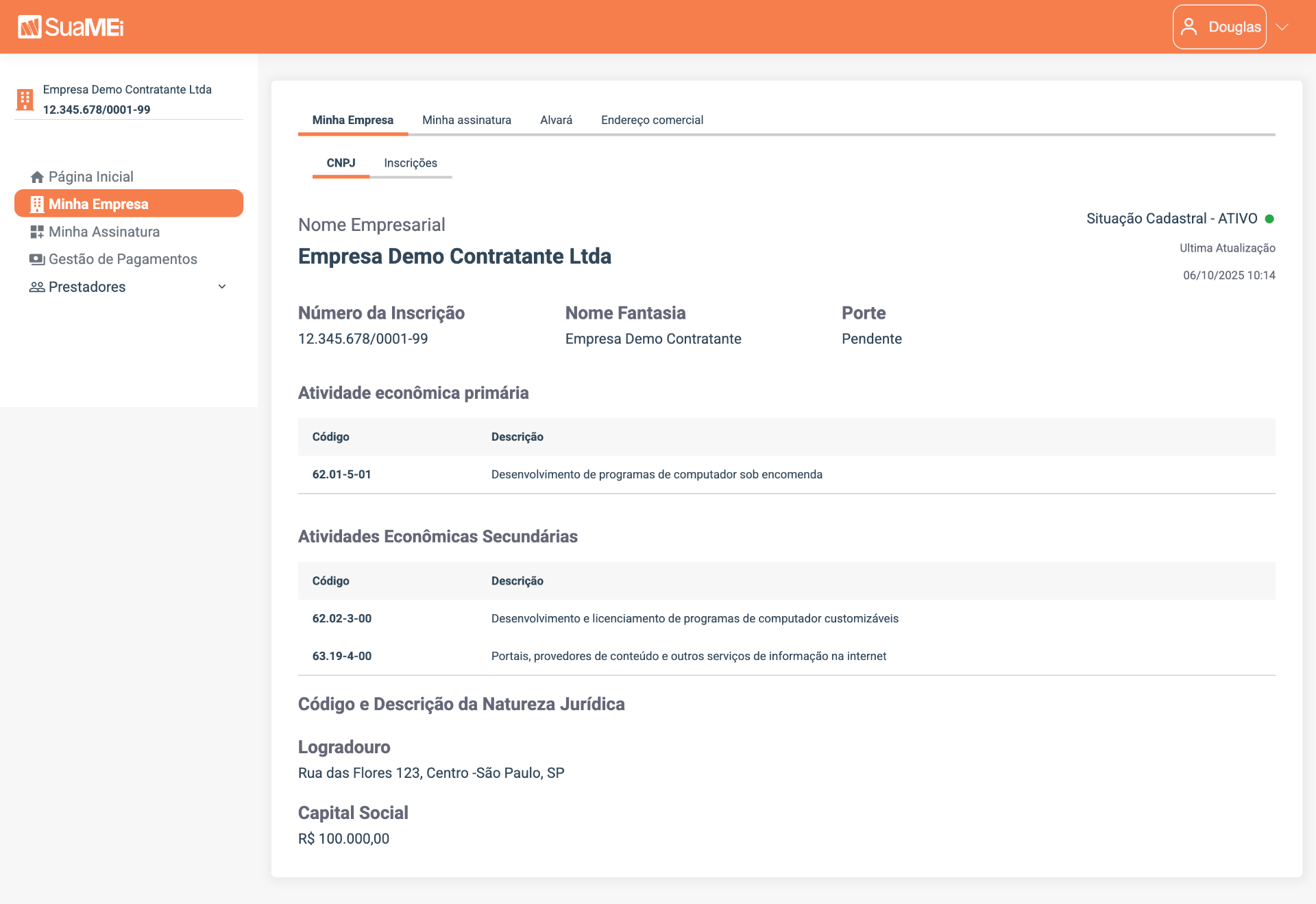Click the green ATIVO status dot
This screenshot has width=1316, height=904.
1269,219
